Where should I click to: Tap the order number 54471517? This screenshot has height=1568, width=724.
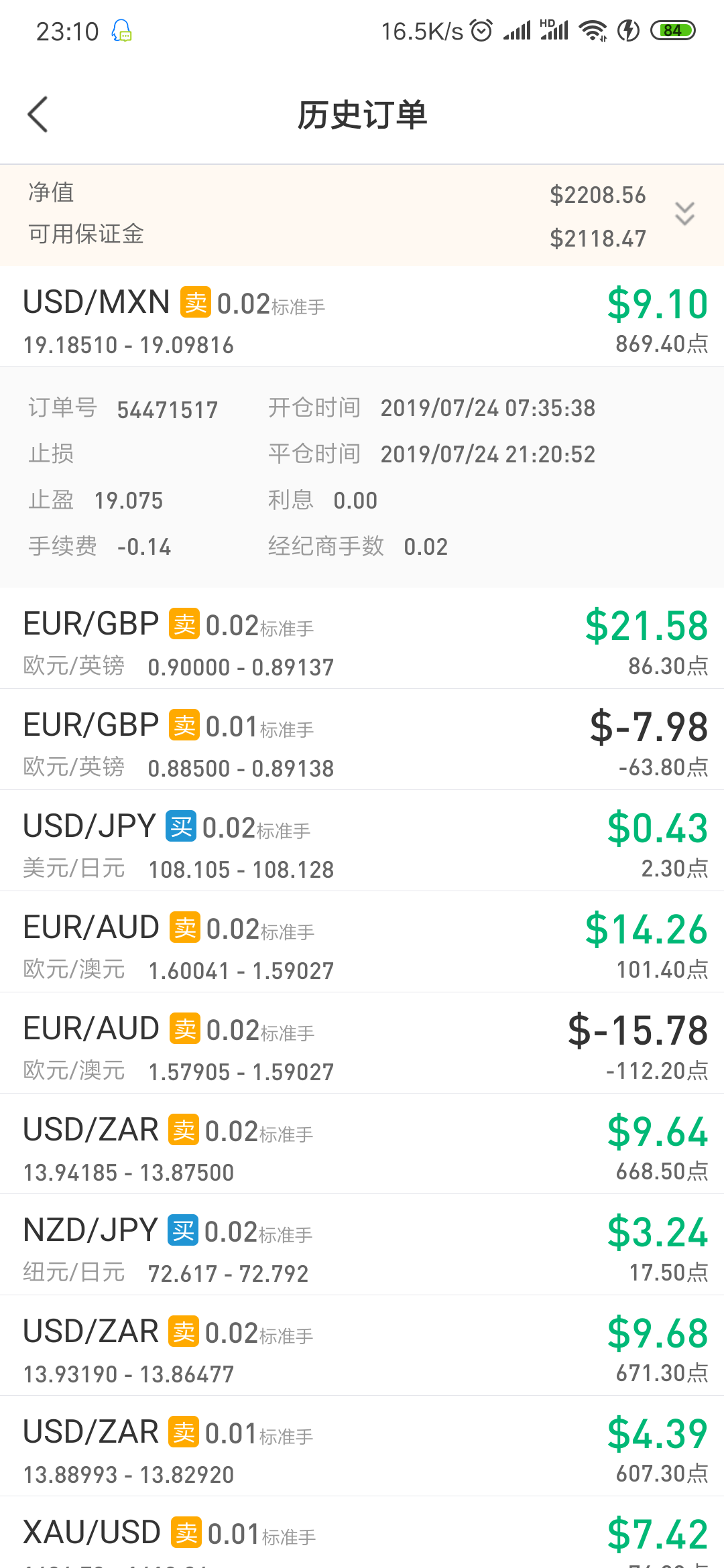168,409
